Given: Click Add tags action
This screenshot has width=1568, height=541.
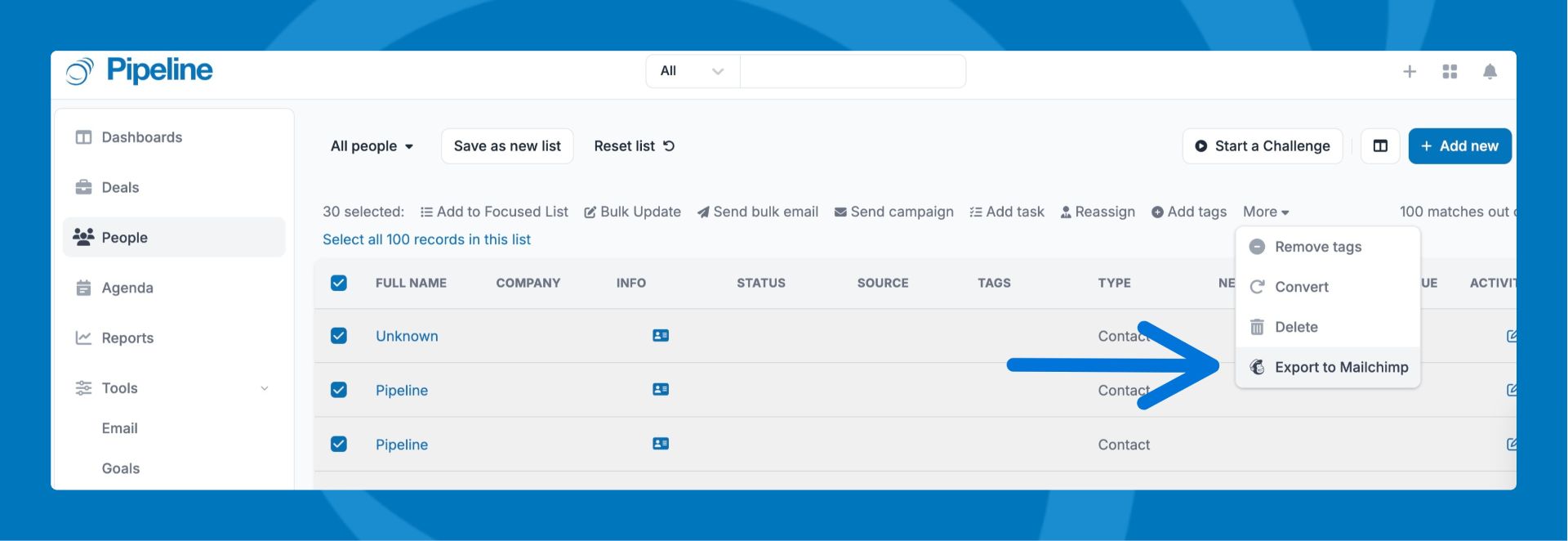Looking at the screenshot, I should click(1189, 212).
